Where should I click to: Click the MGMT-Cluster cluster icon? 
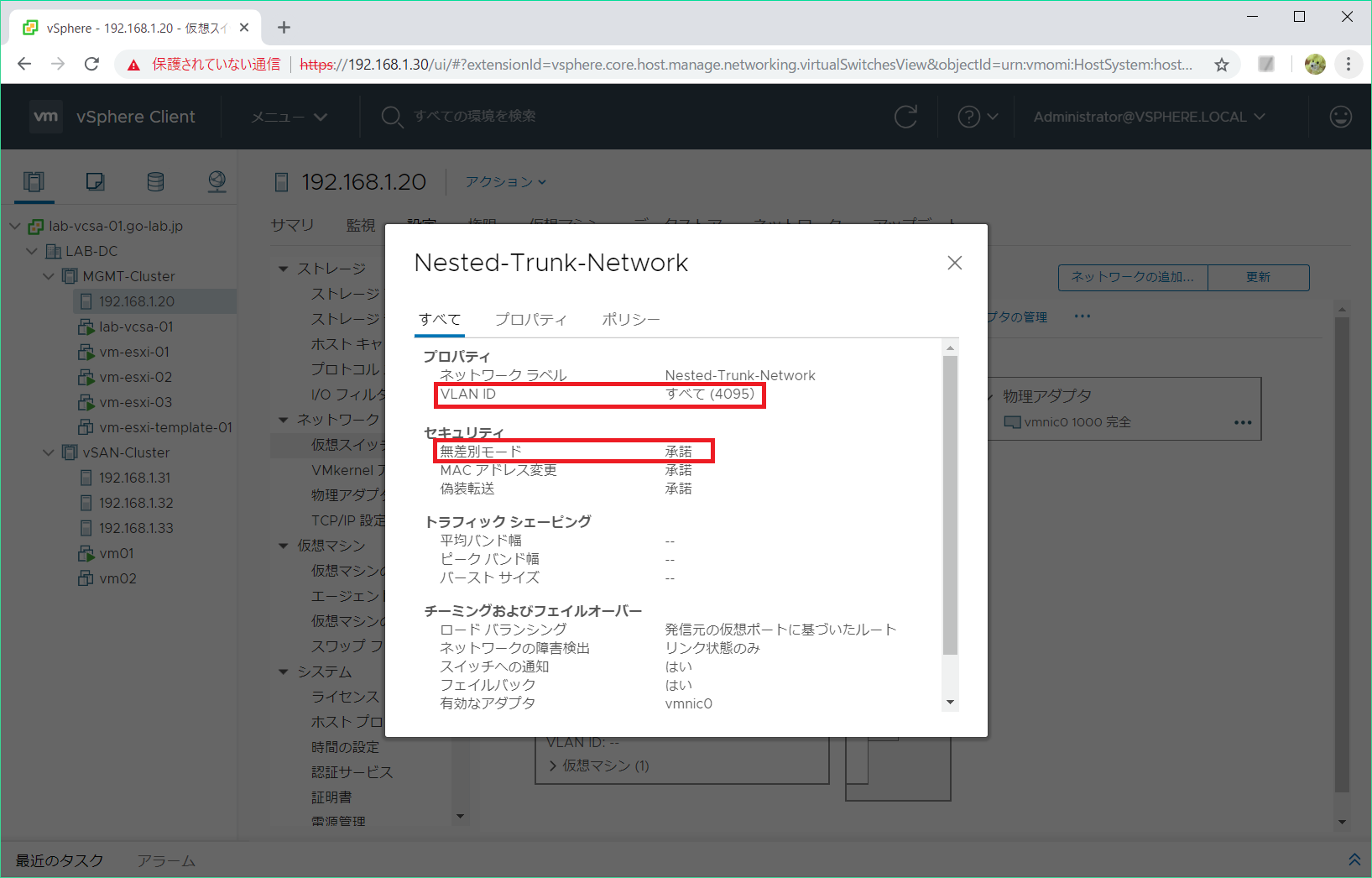pos(70,276)
